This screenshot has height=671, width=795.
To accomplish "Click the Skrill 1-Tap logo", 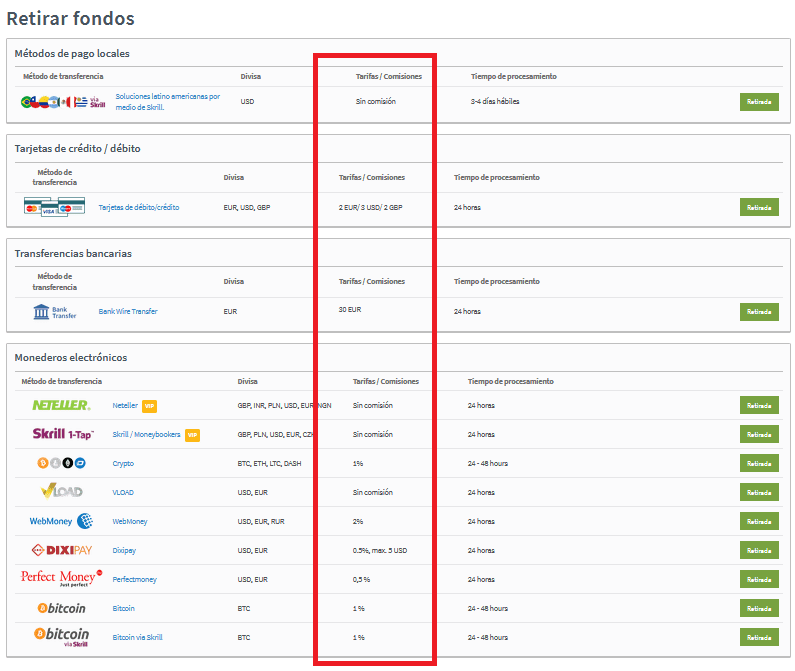I will point(63,435).
